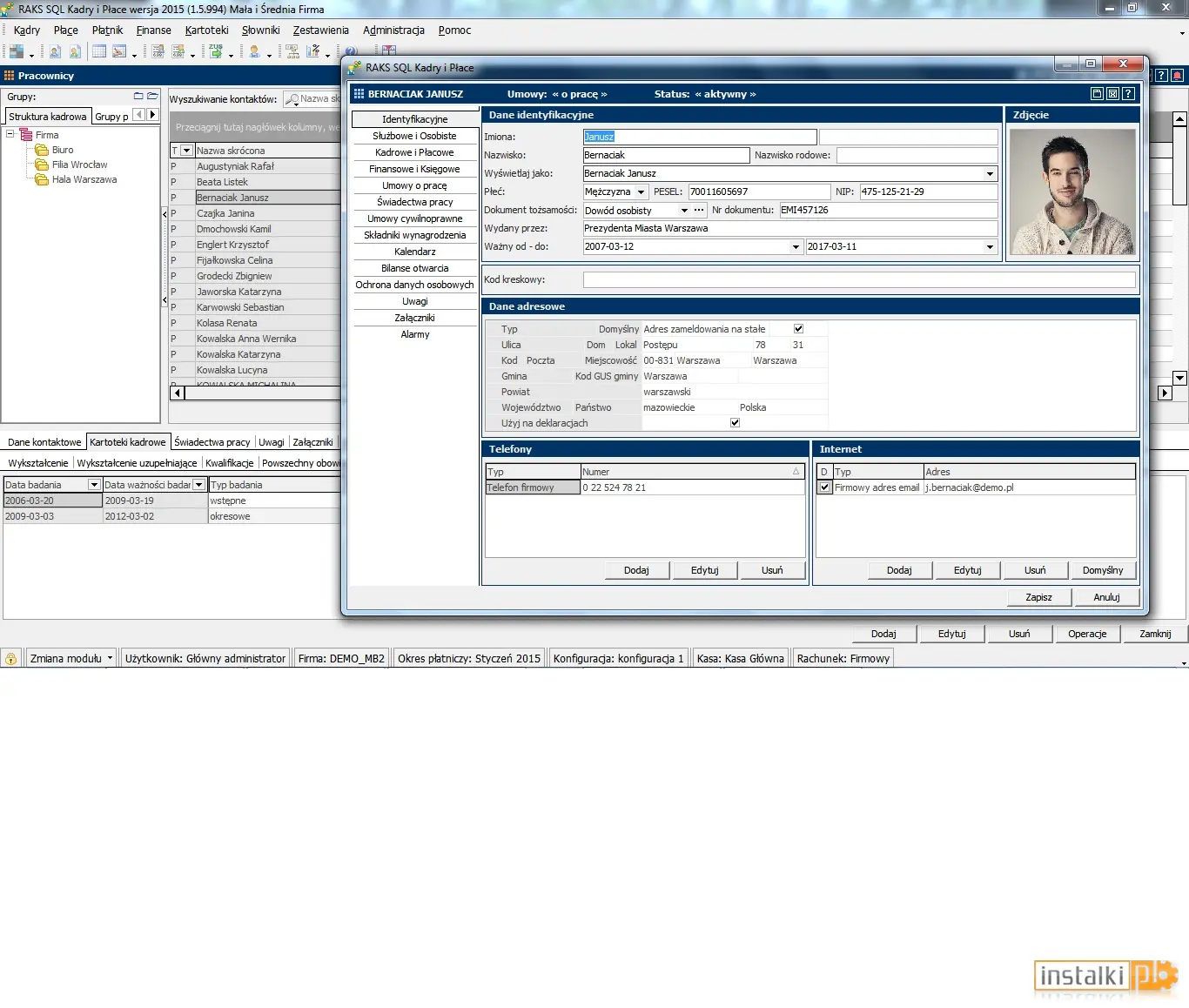Toggle the default checkbox for company email

coord(824,487)
